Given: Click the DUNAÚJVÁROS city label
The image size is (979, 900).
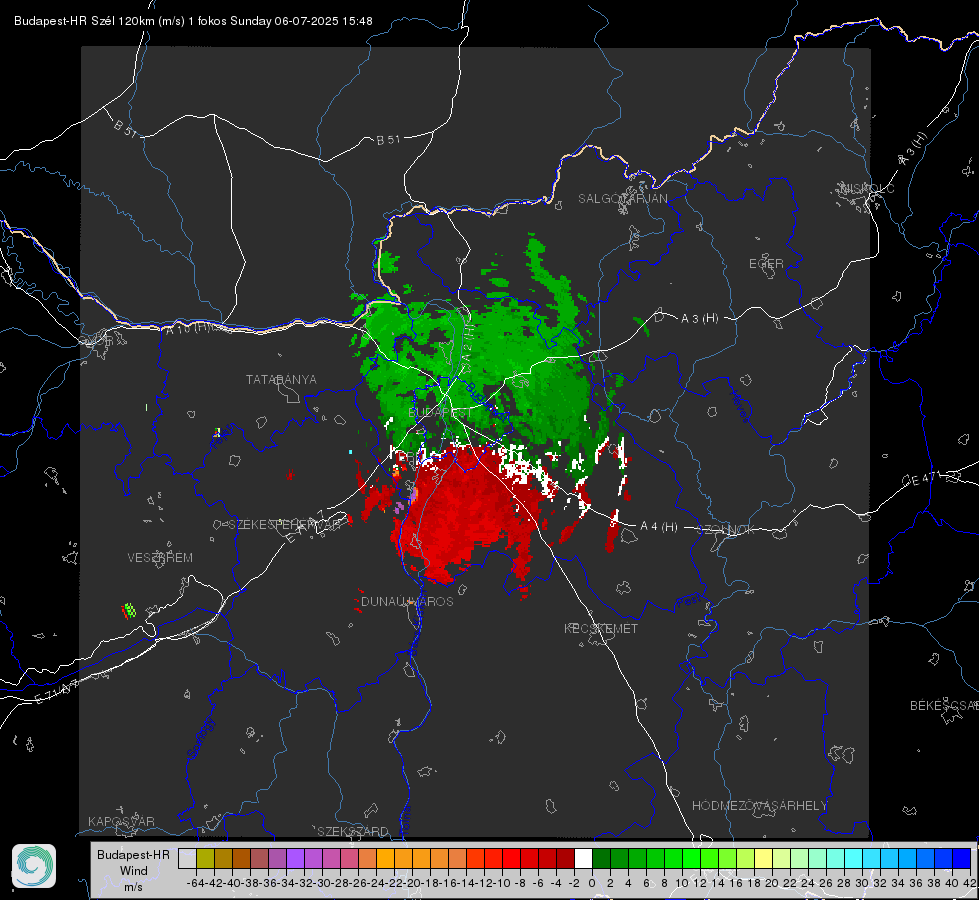Looking at the screenshot, I should (407, 601).
